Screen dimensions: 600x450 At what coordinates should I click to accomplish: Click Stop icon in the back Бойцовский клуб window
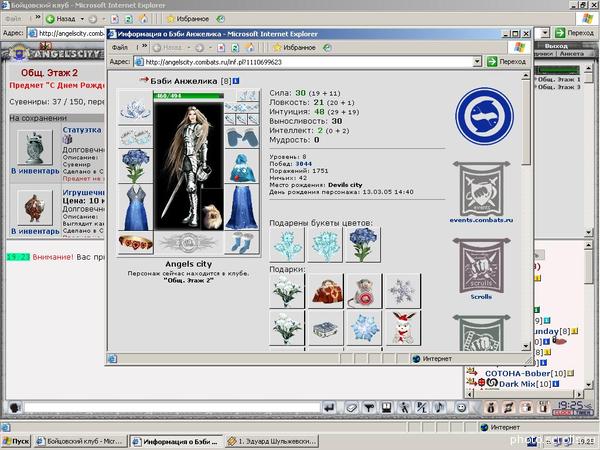point(114,19)
